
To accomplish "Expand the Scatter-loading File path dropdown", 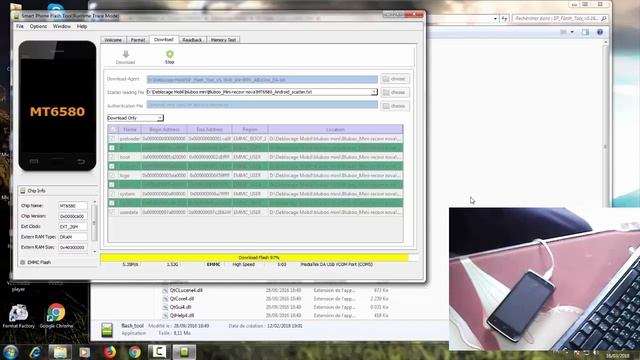I will tap(374, 92).
